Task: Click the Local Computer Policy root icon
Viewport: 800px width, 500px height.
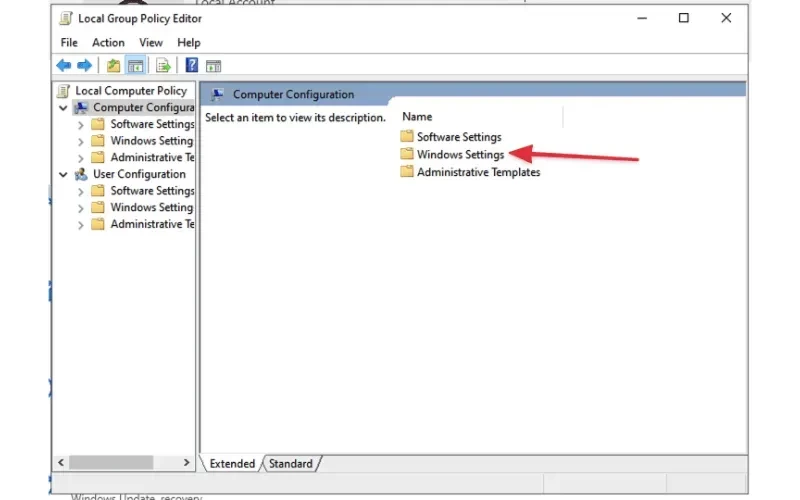Action: 64,91
